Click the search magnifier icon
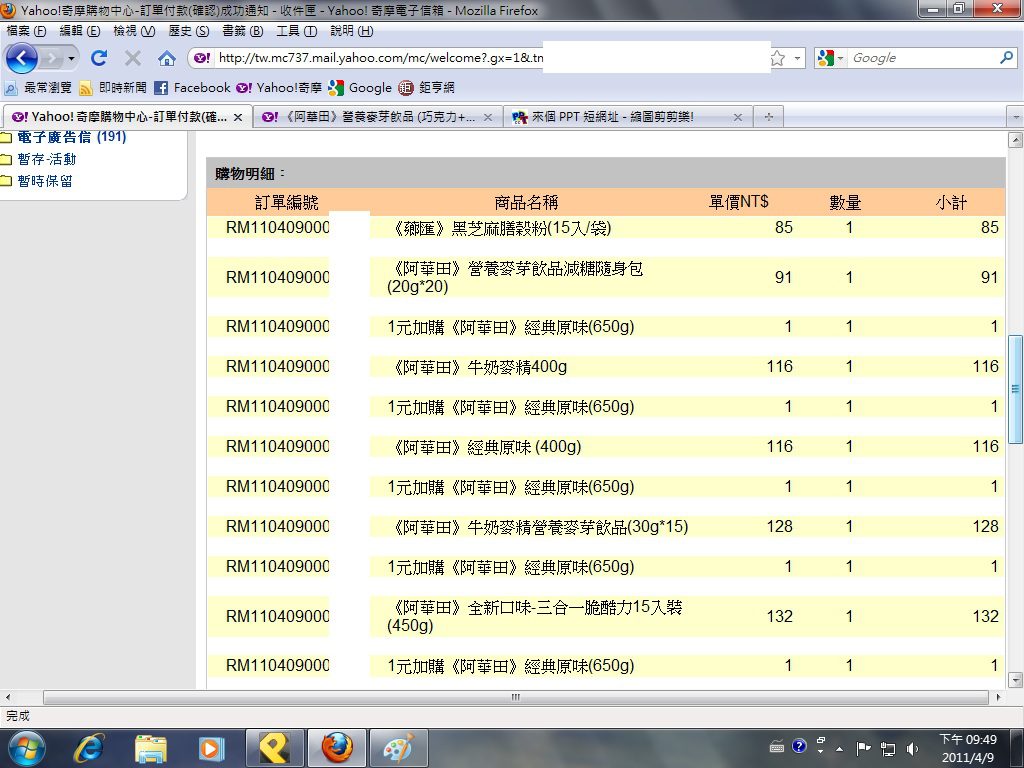Screen dimensions: 1024x768 pyautogui.click(x=1006, y=58)
